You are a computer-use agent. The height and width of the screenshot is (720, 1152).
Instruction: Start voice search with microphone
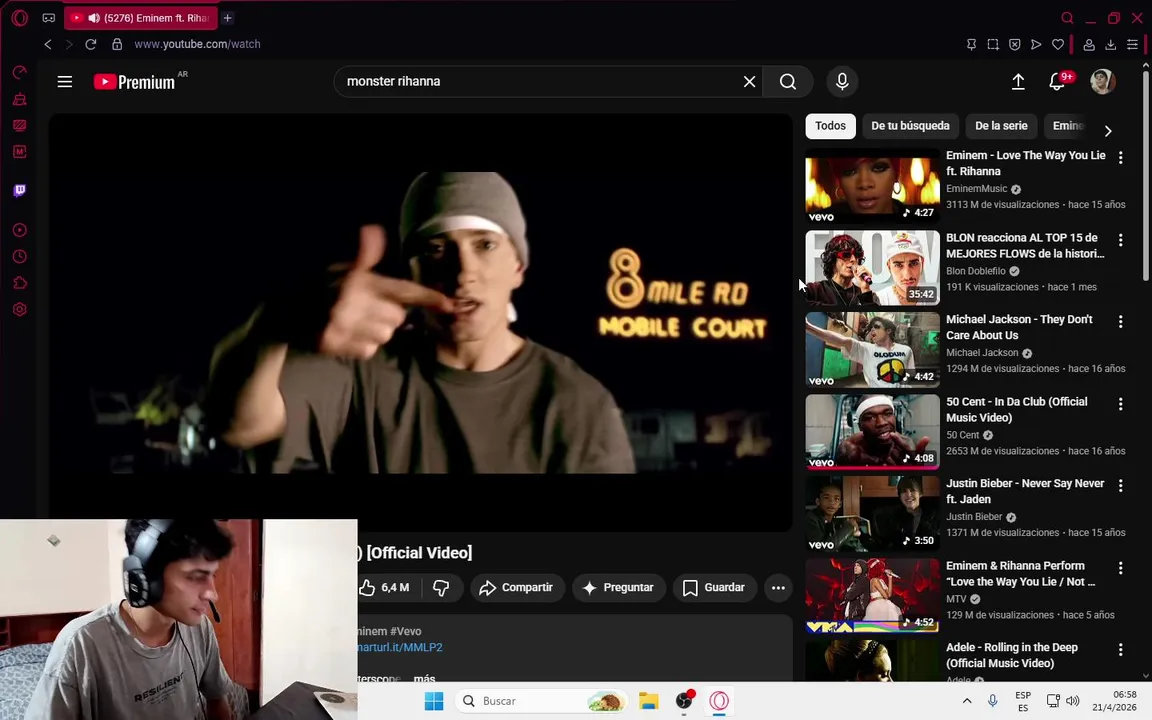(842, 82)
